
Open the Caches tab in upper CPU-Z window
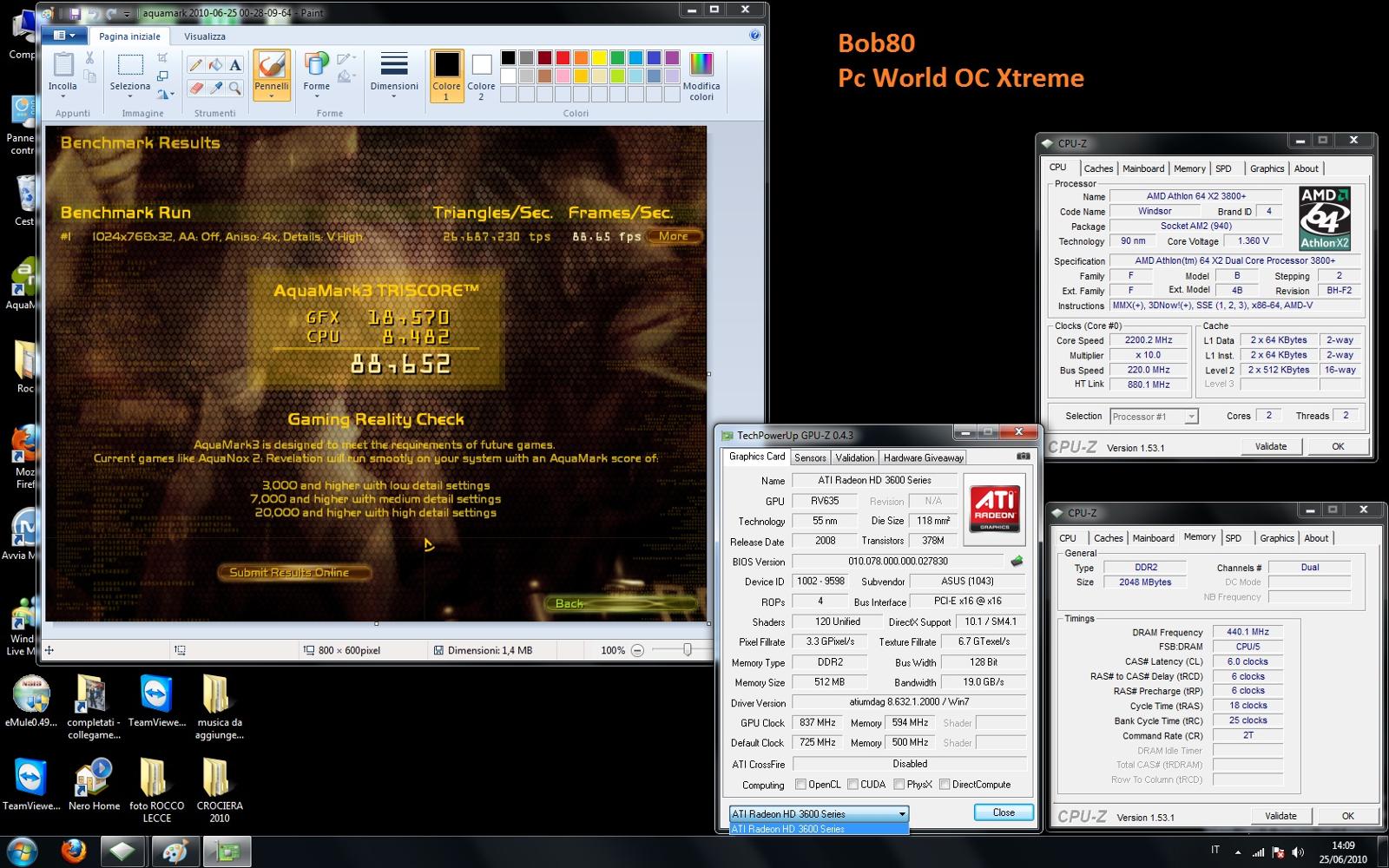pyautogui.click(x=1098, y=168)
